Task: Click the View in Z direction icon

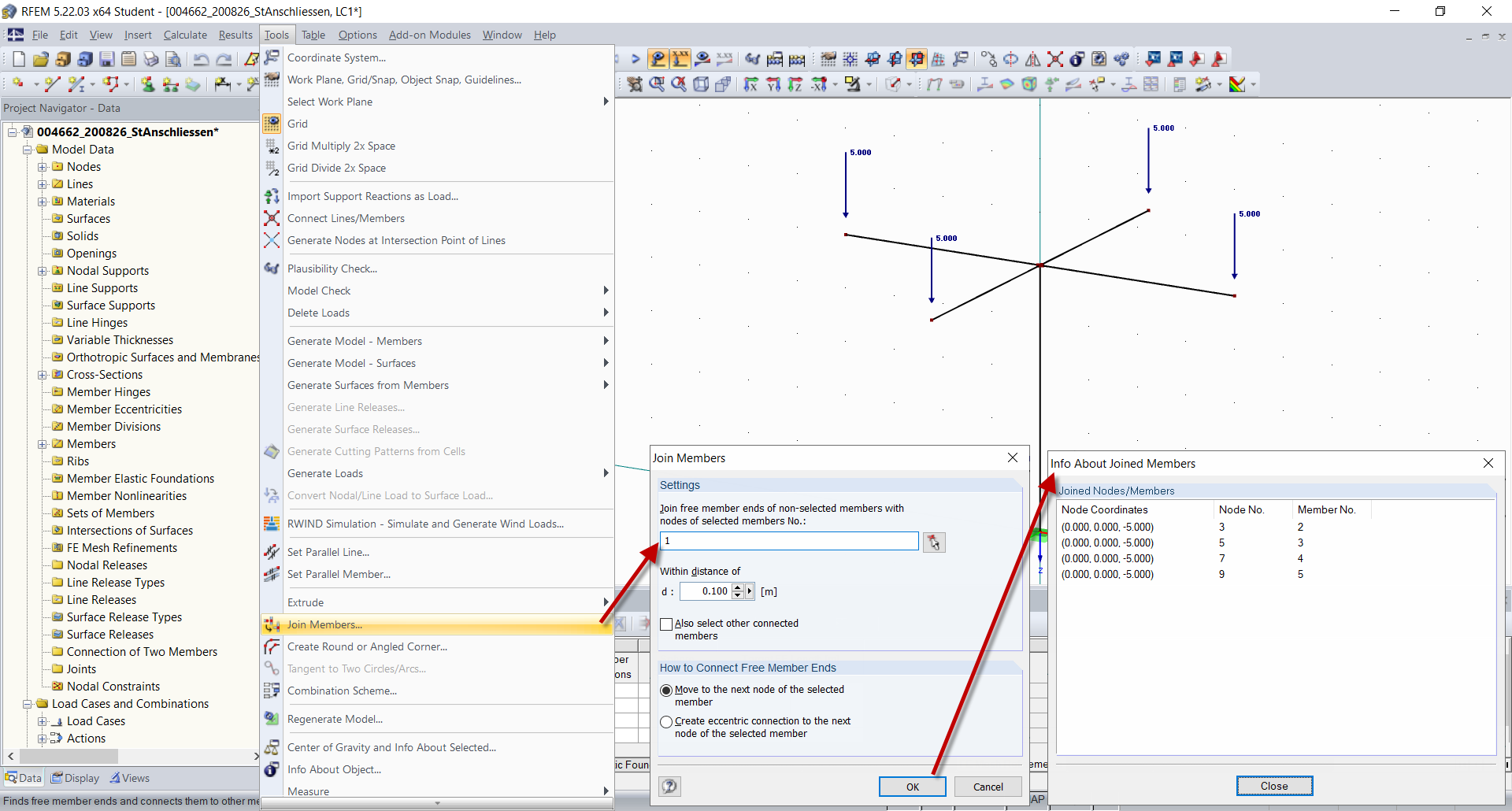Action: pyautogui.click(x=795, y=83)
